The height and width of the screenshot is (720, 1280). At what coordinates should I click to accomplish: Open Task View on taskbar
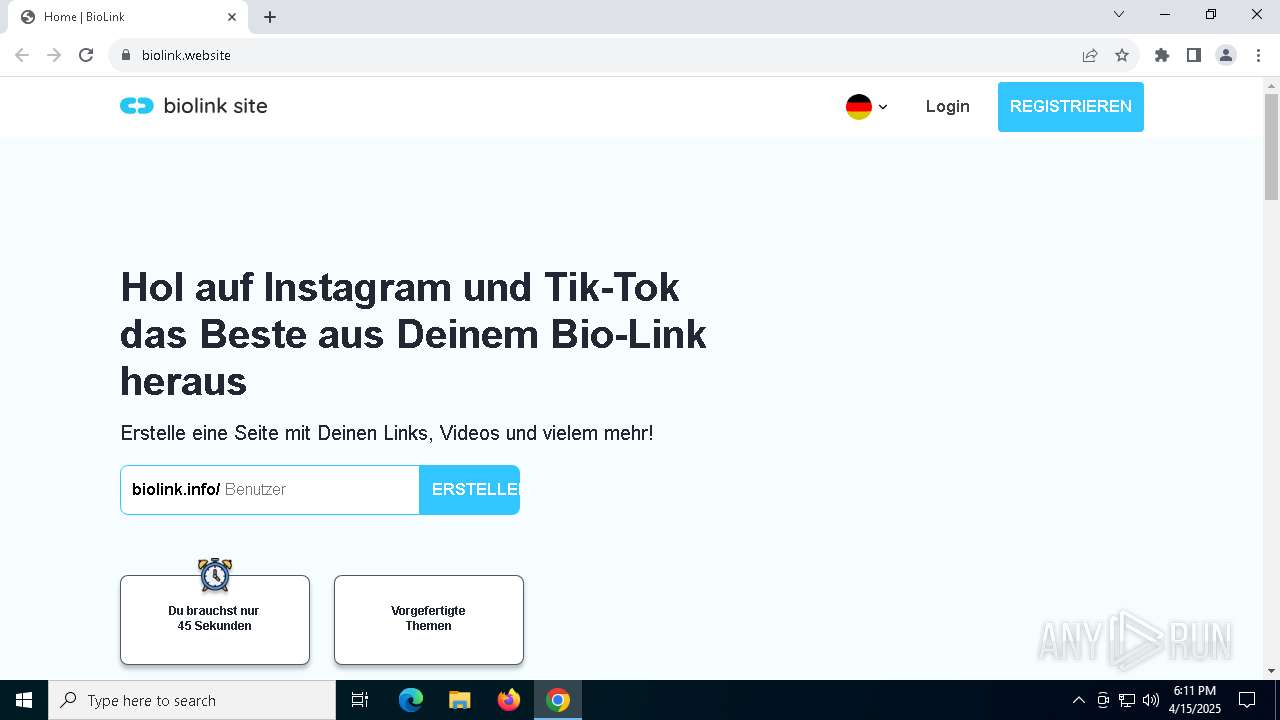click(360, 700)
